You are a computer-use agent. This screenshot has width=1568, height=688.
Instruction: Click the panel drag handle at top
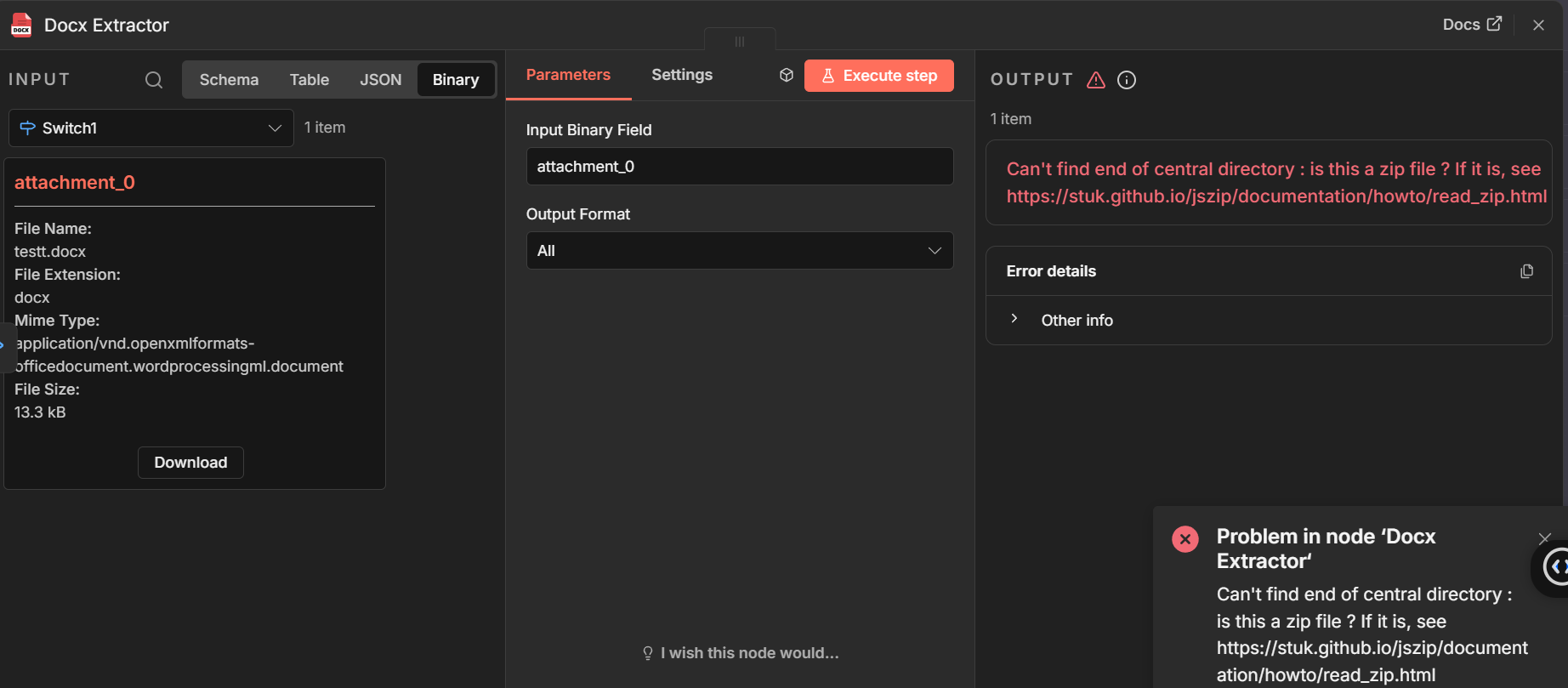[x=739, y=41]
